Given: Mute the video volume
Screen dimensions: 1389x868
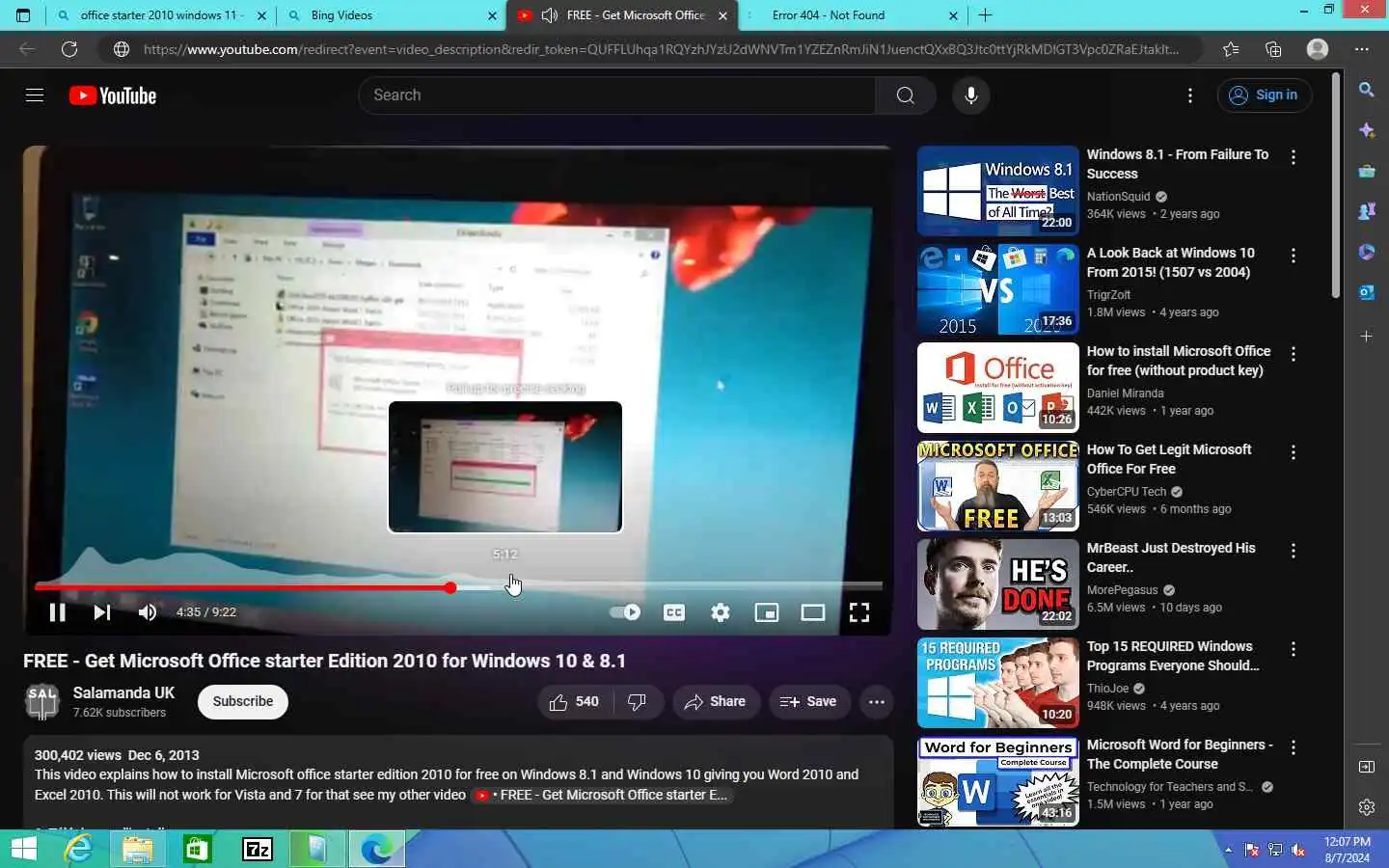Looking at the screenshot, I should (x=148, y=612).
